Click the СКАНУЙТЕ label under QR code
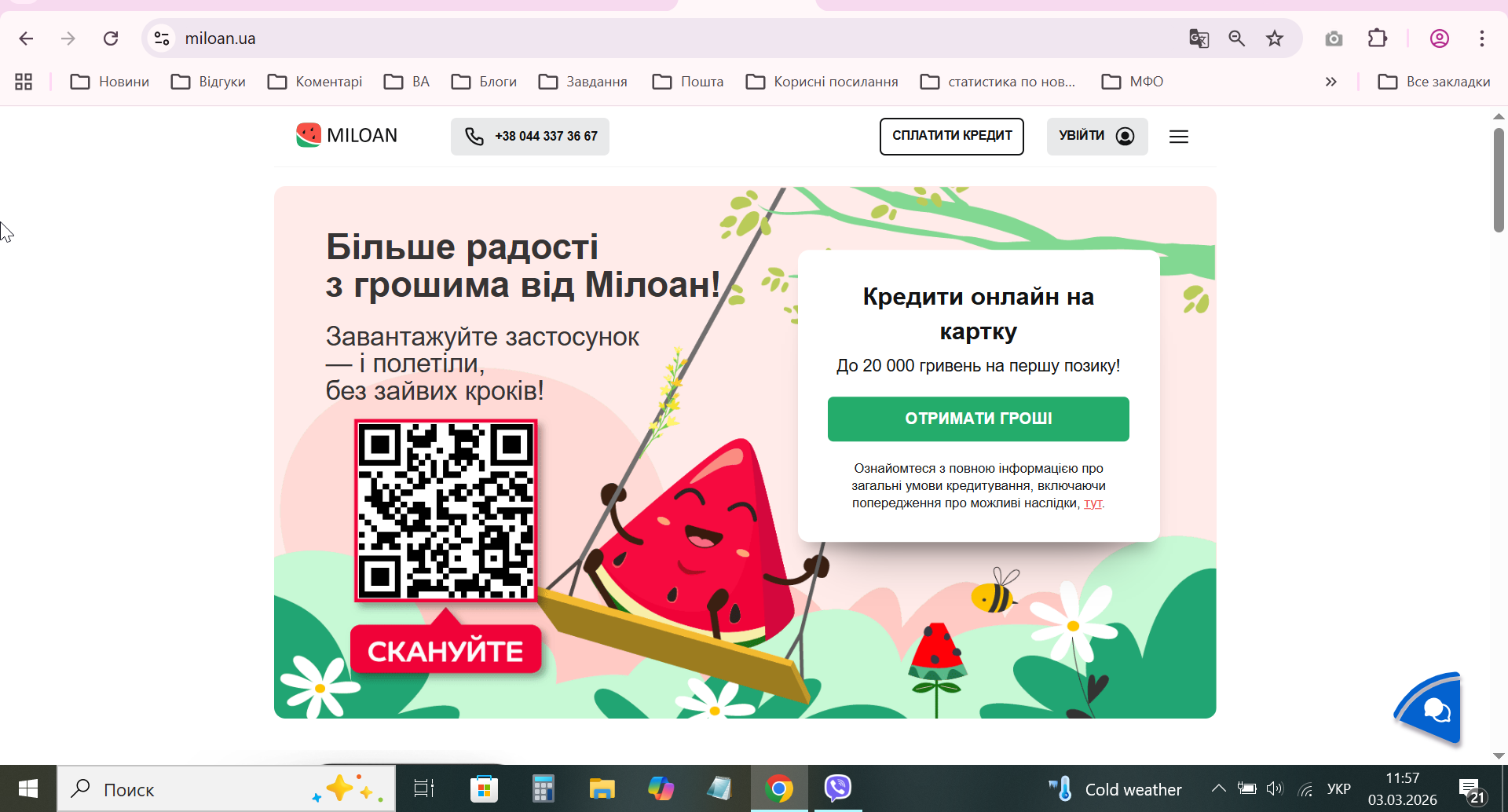The width and height of the screenshot is (1508, 812). [x=446, y=650]
